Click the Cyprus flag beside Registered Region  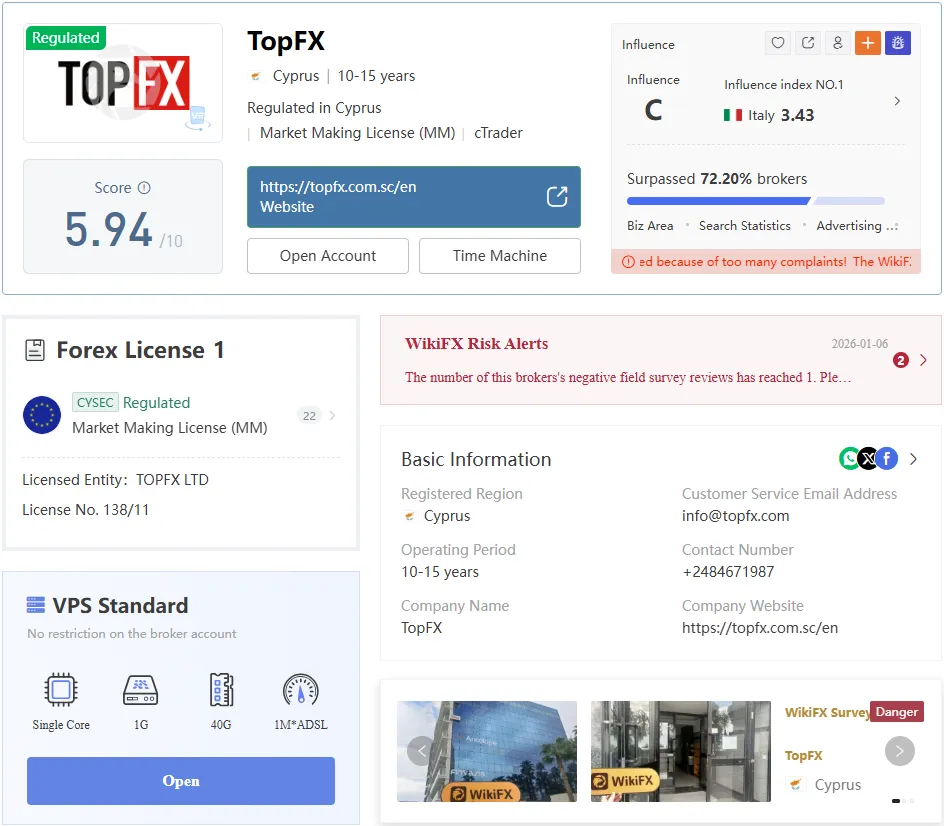pyautogui.click(x=410, y=516)
